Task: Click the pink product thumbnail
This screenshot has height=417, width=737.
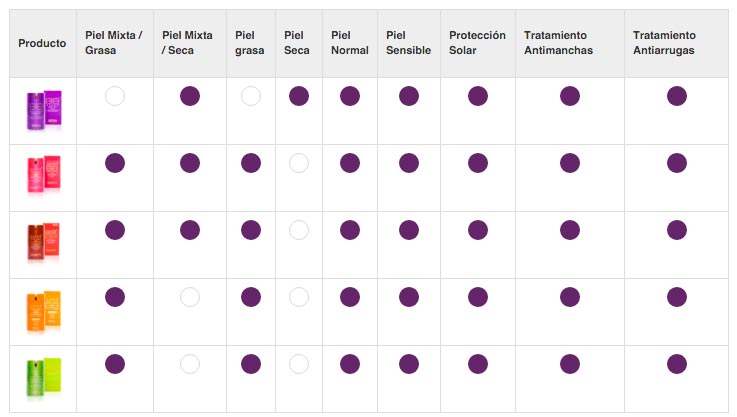Action: [x=44, y=176]
